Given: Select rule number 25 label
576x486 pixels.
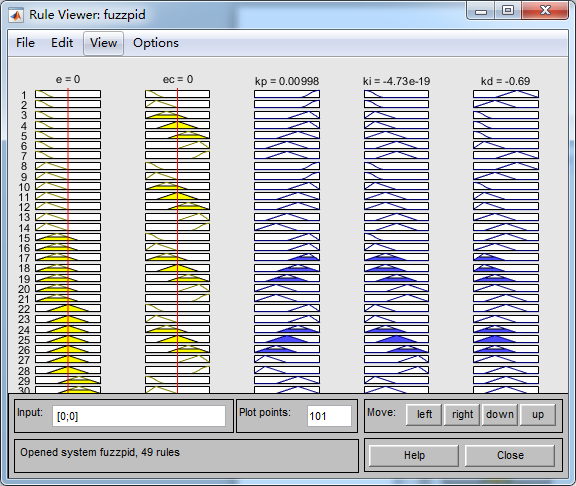Looking at the screenshot, I should [x=24, y=340].
